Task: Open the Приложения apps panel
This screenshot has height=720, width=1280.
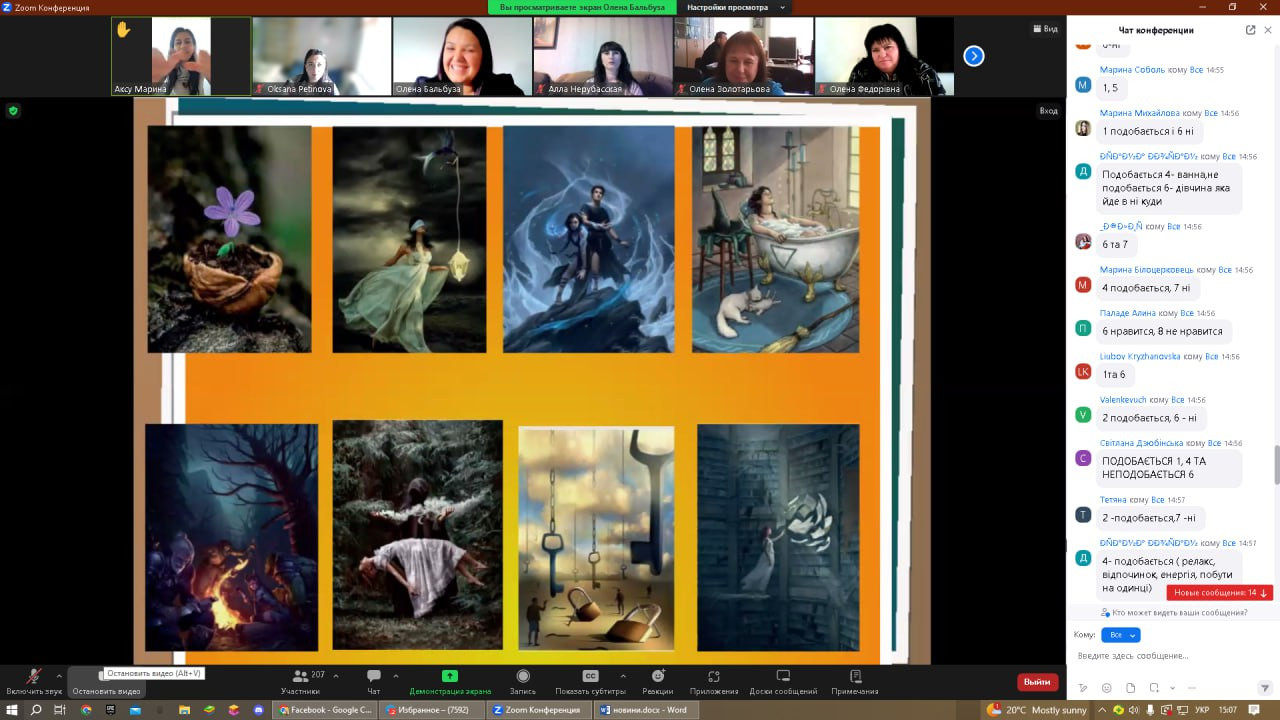Action: (x=714, y=681)
